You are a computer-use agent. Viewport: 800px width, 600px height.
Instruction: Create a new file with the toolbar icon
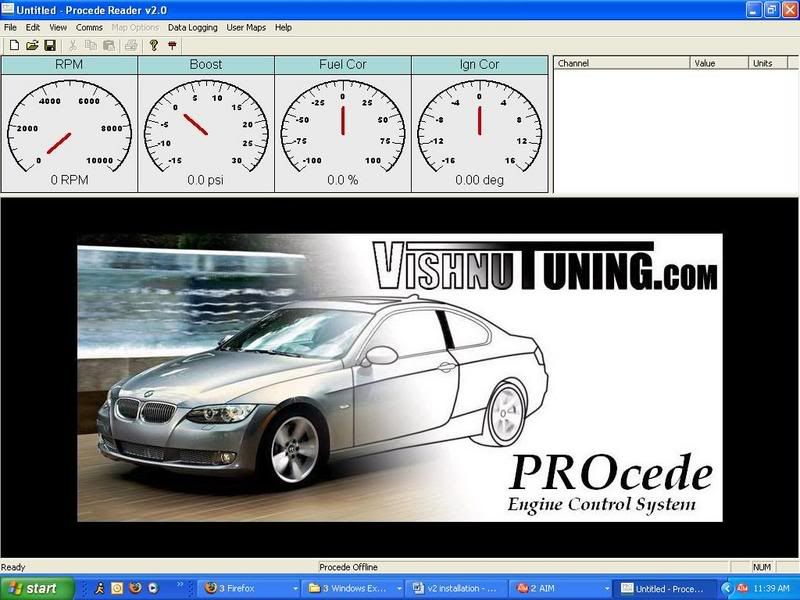[14, 45]
